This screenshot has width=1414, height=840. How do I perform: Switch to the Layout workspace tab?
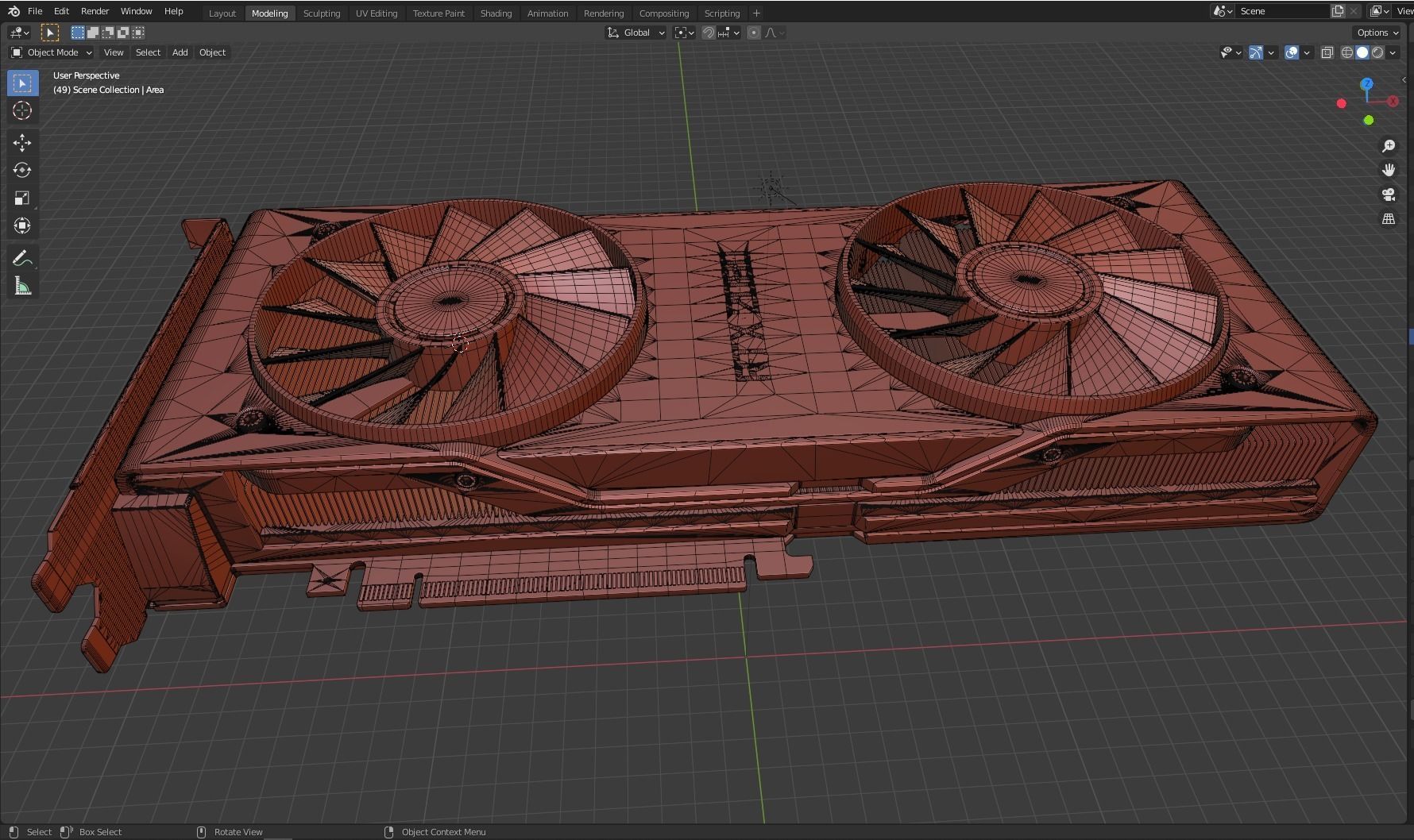(x=222, y=13)
